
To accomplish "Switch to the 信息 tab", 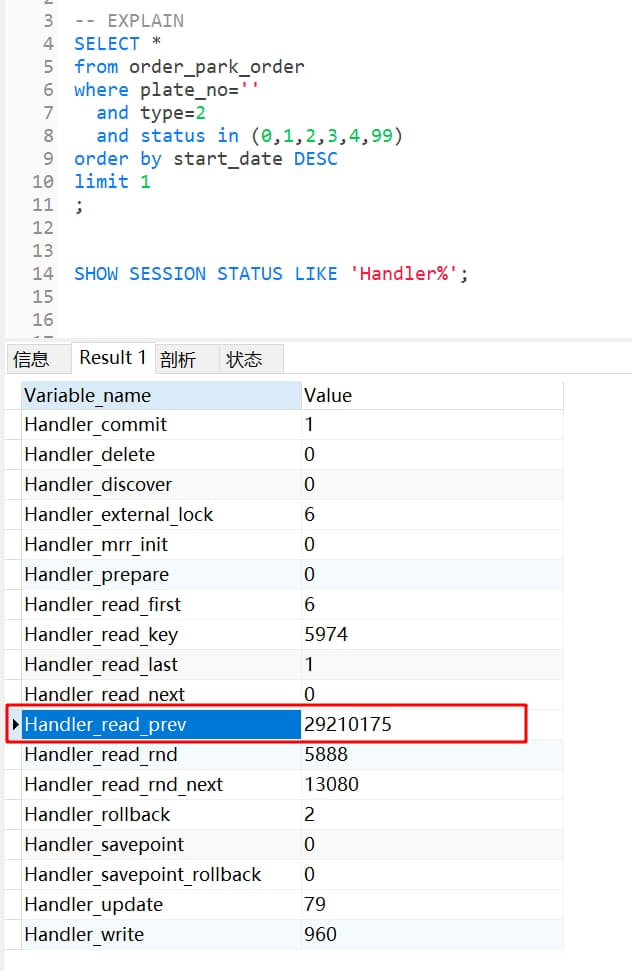I will 31,359.
